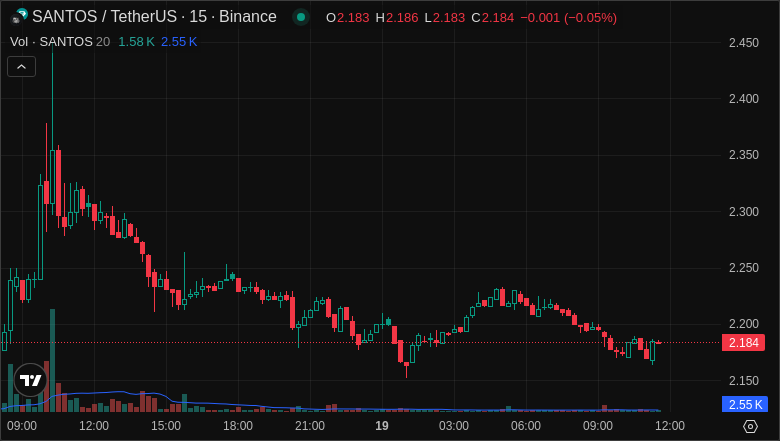
Task: Click the 2.450 price axis label
Action: click(744, 43)
